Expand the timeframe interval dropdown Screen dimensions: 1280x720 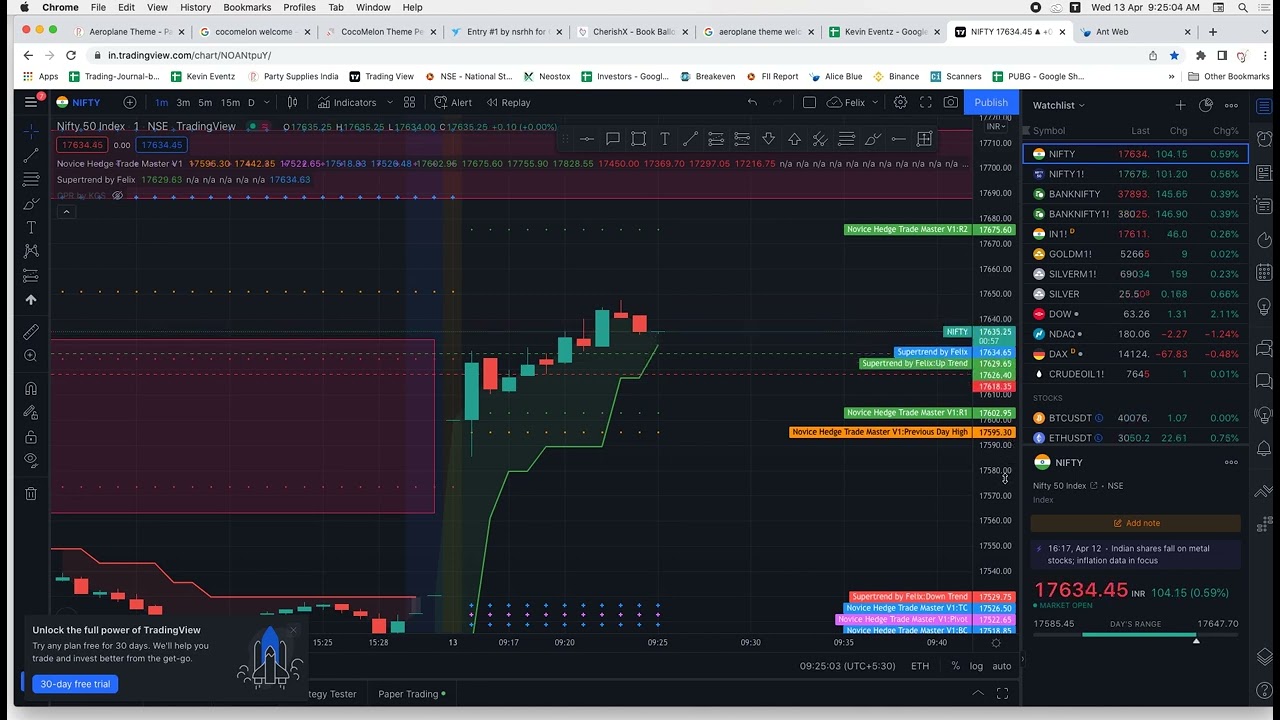[267, 102]
